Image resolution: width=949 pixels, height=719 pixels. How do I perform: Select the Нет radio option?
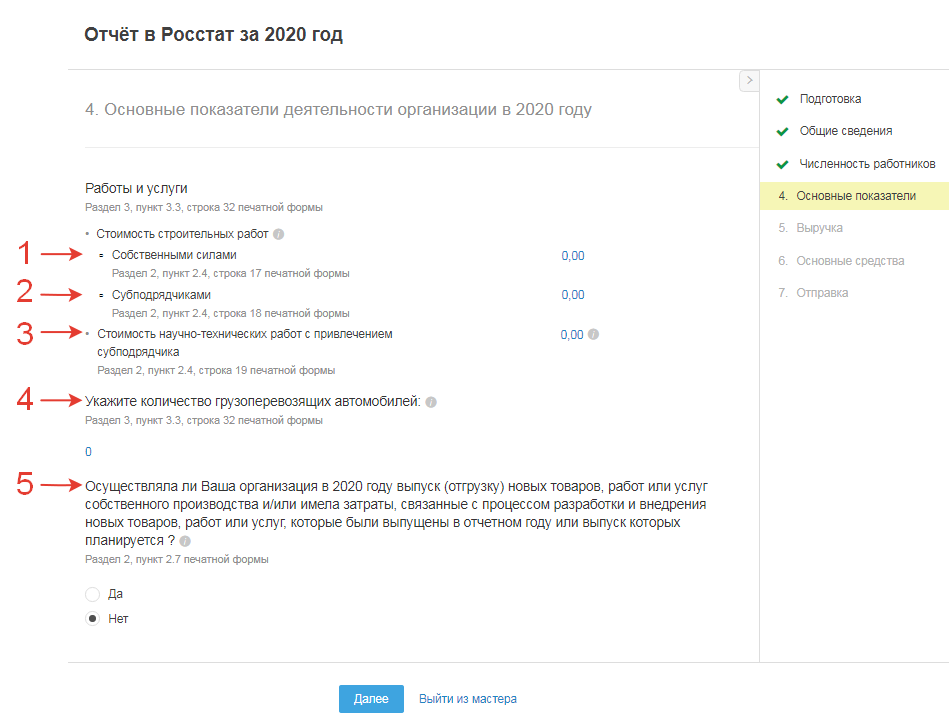click(93, 619)
